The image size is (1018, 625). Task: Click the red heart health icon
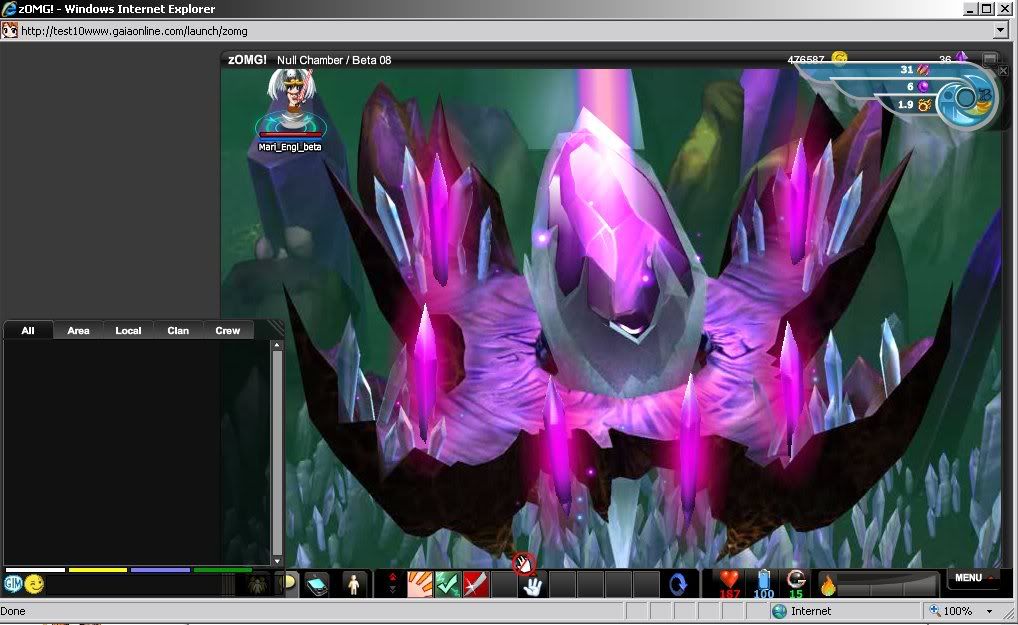(729, 579)
